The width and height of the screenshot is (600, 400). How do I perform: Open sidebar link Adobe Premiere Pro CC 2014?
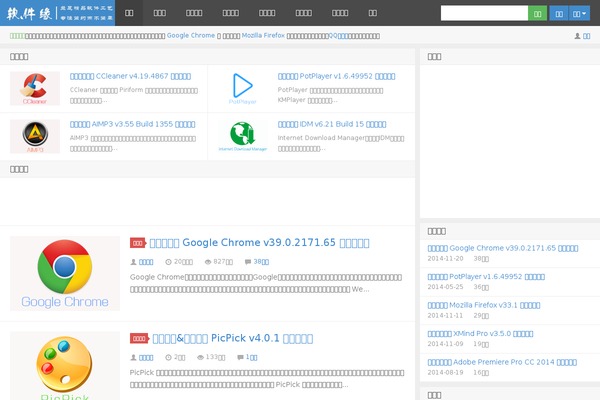[502, 362]
